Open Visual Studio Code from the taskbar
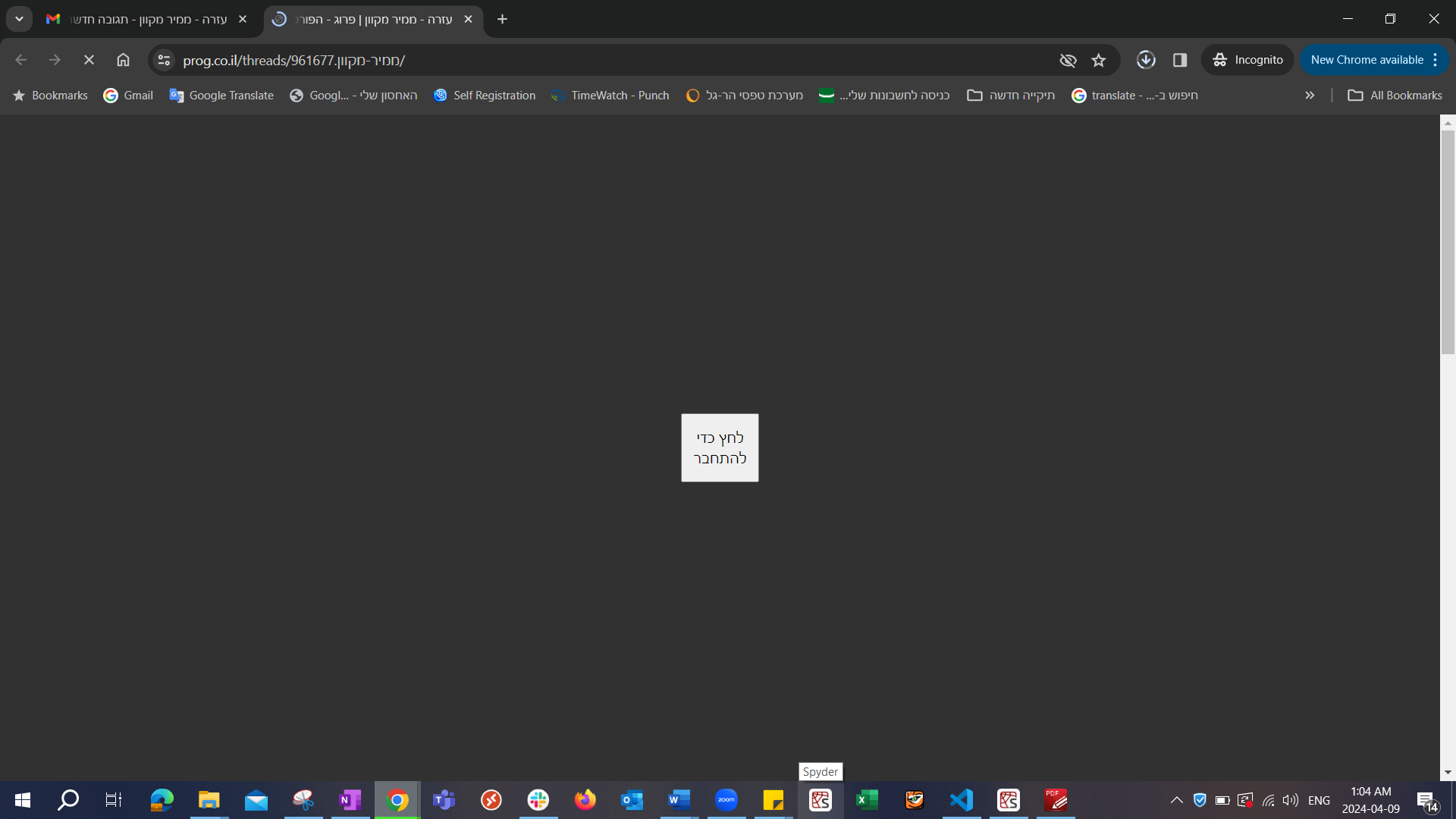The height and width of the screenshot is (819, 1456). click(961, 800)
